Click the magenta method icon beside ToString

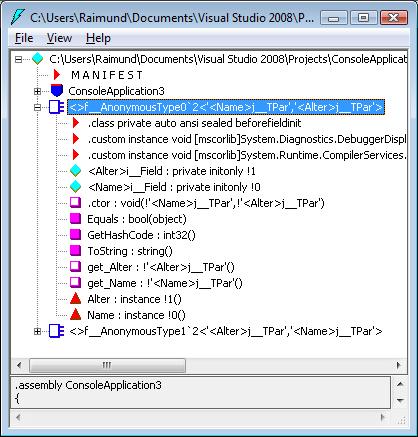click(x=76, y=251)
